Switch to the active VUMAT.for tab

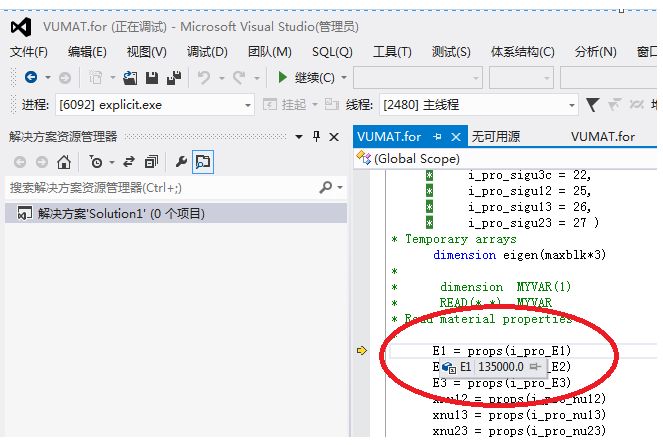[389, 137]
